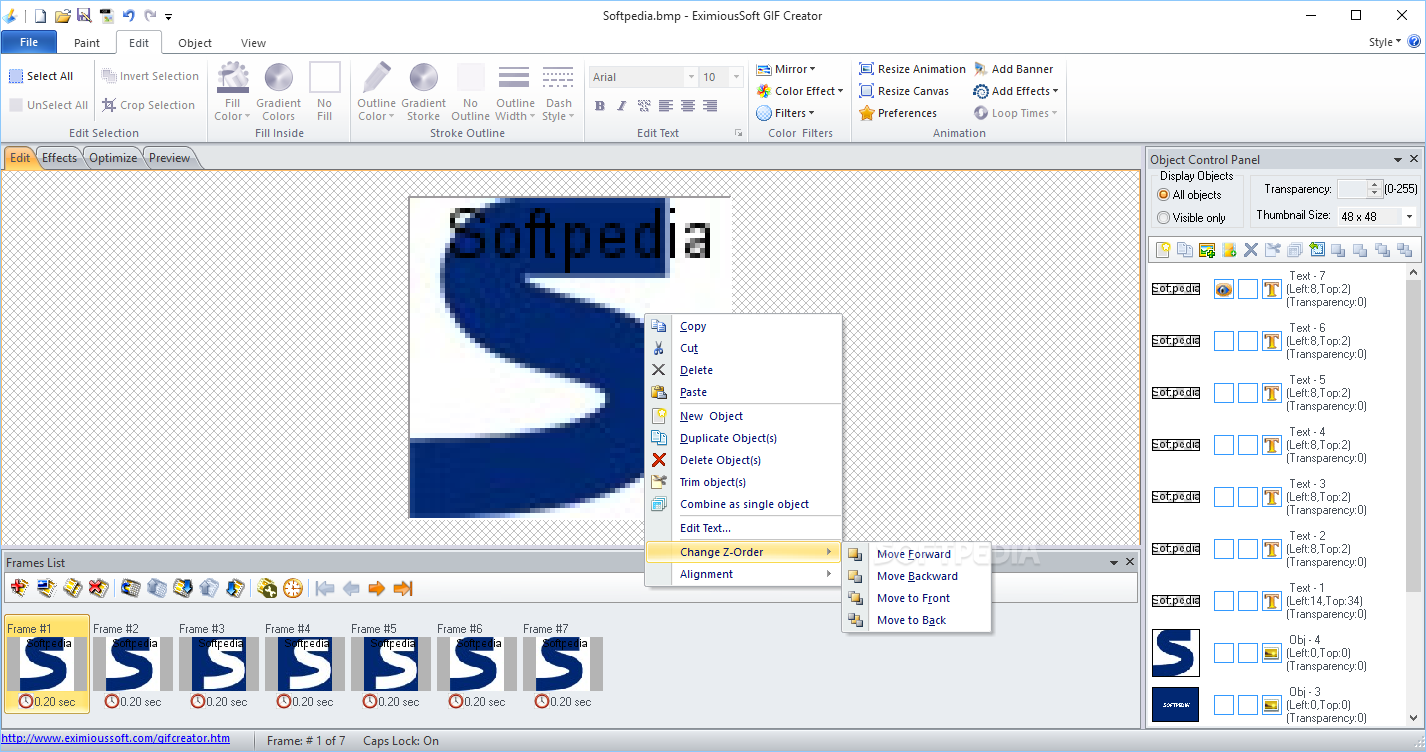Screen dimensions: 1426x752
Task: Click the Help question mark icon
Action: (x=1414, y=42)
